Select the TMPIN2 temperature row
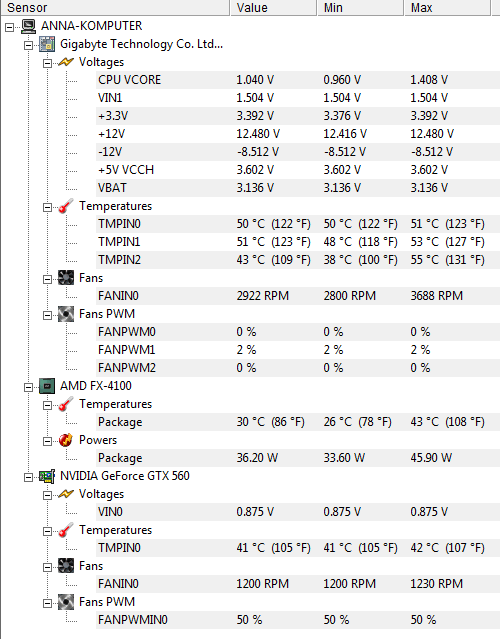The width and height of the screenshot is (500, 639). (x=298, y=260)
